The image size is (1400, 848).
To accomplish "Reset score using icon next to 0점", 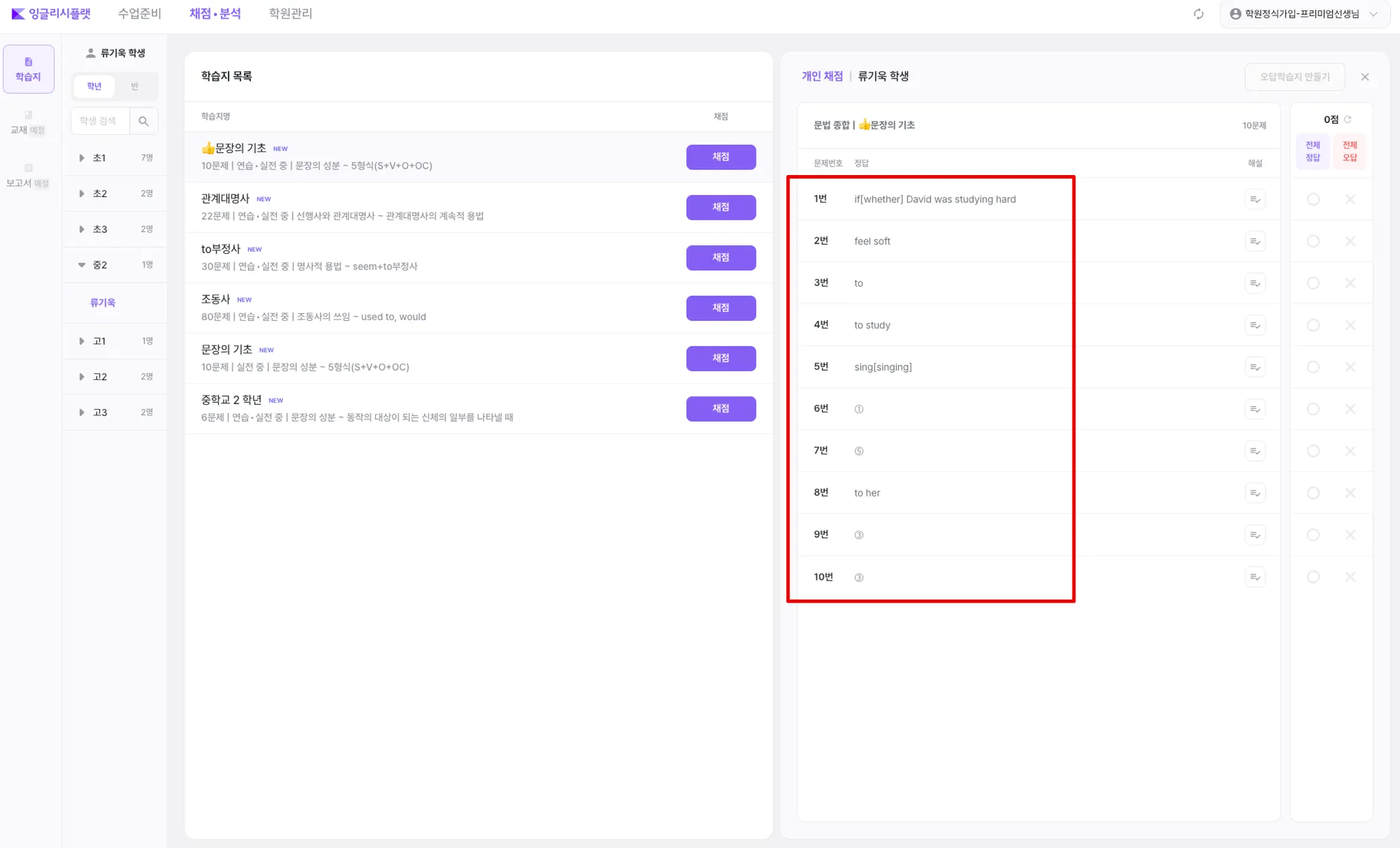I will [x=1347, y=120].
